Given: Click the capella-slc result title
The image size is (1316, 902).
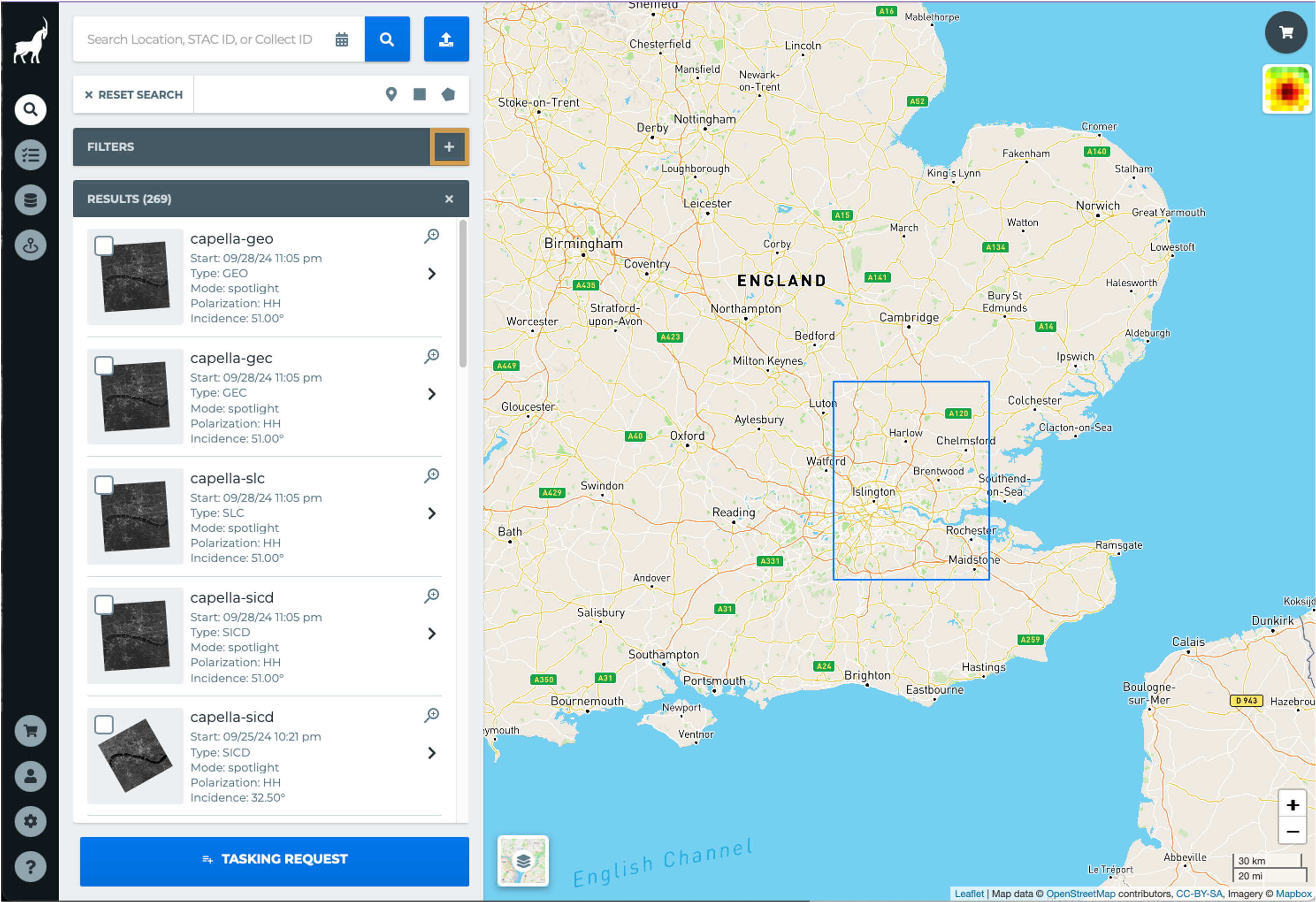Looking at the screenshot, I should click(227, 478).
